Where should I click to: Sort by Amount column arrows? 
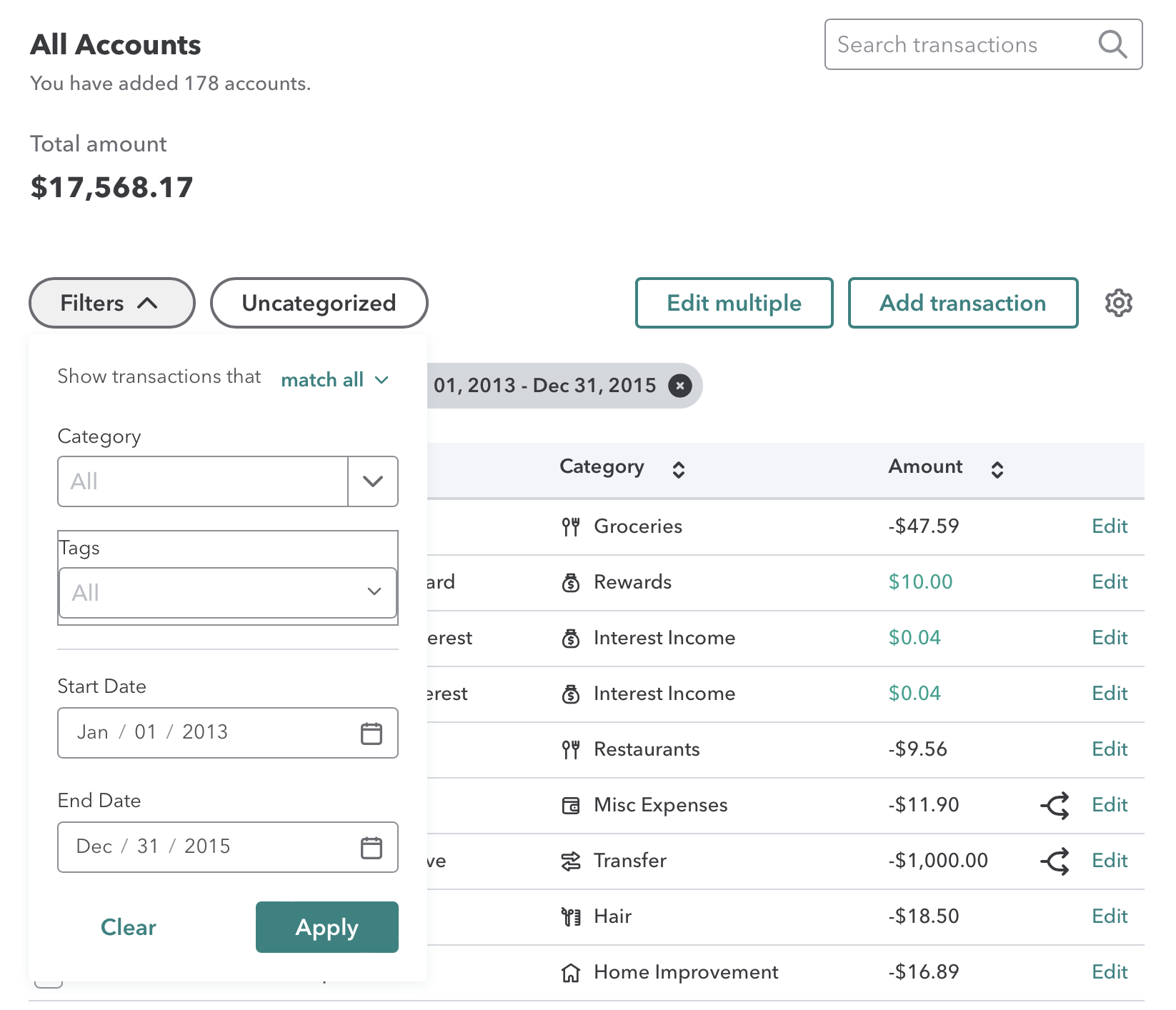997,469
